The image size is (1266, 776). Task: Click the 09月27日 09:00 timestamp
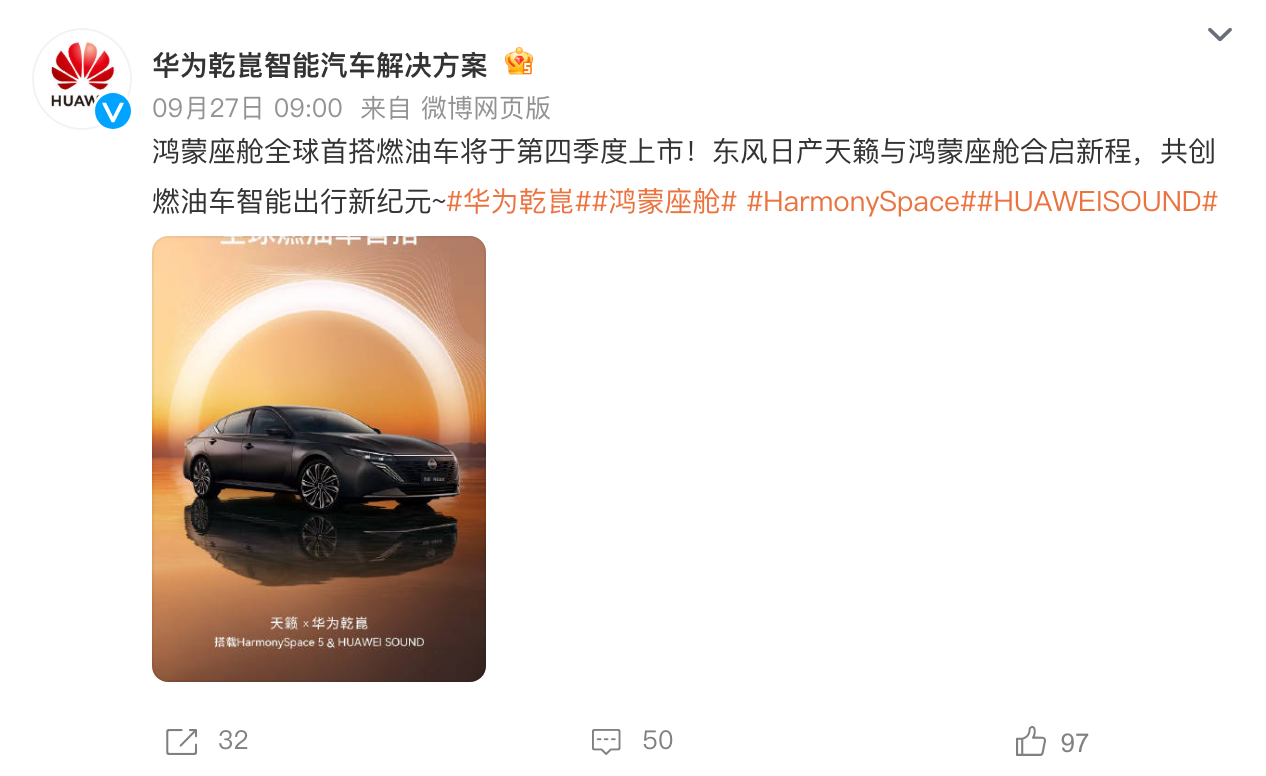point(248,108)
